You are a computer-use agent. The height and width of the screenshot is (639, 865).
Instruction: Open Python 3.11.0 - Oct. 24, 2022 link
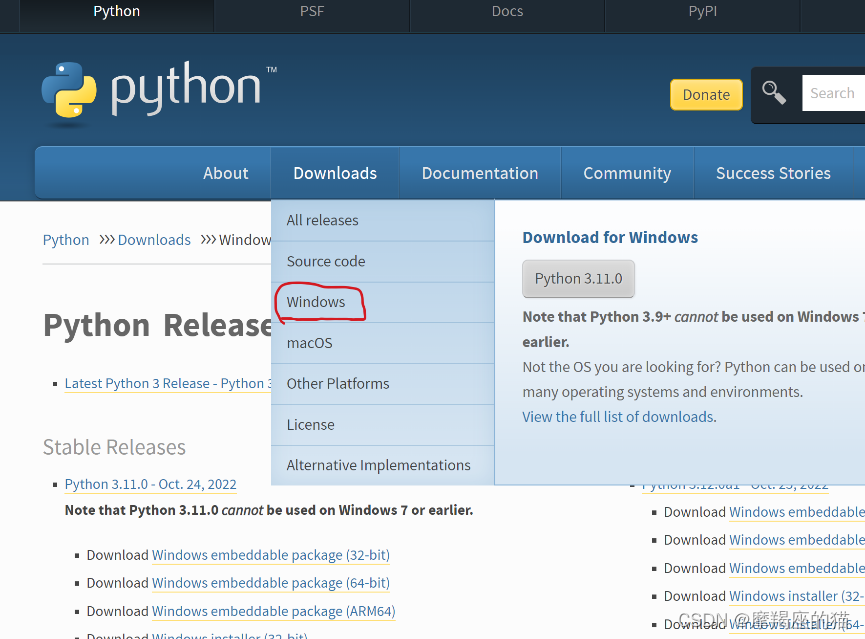pos(151,484)
